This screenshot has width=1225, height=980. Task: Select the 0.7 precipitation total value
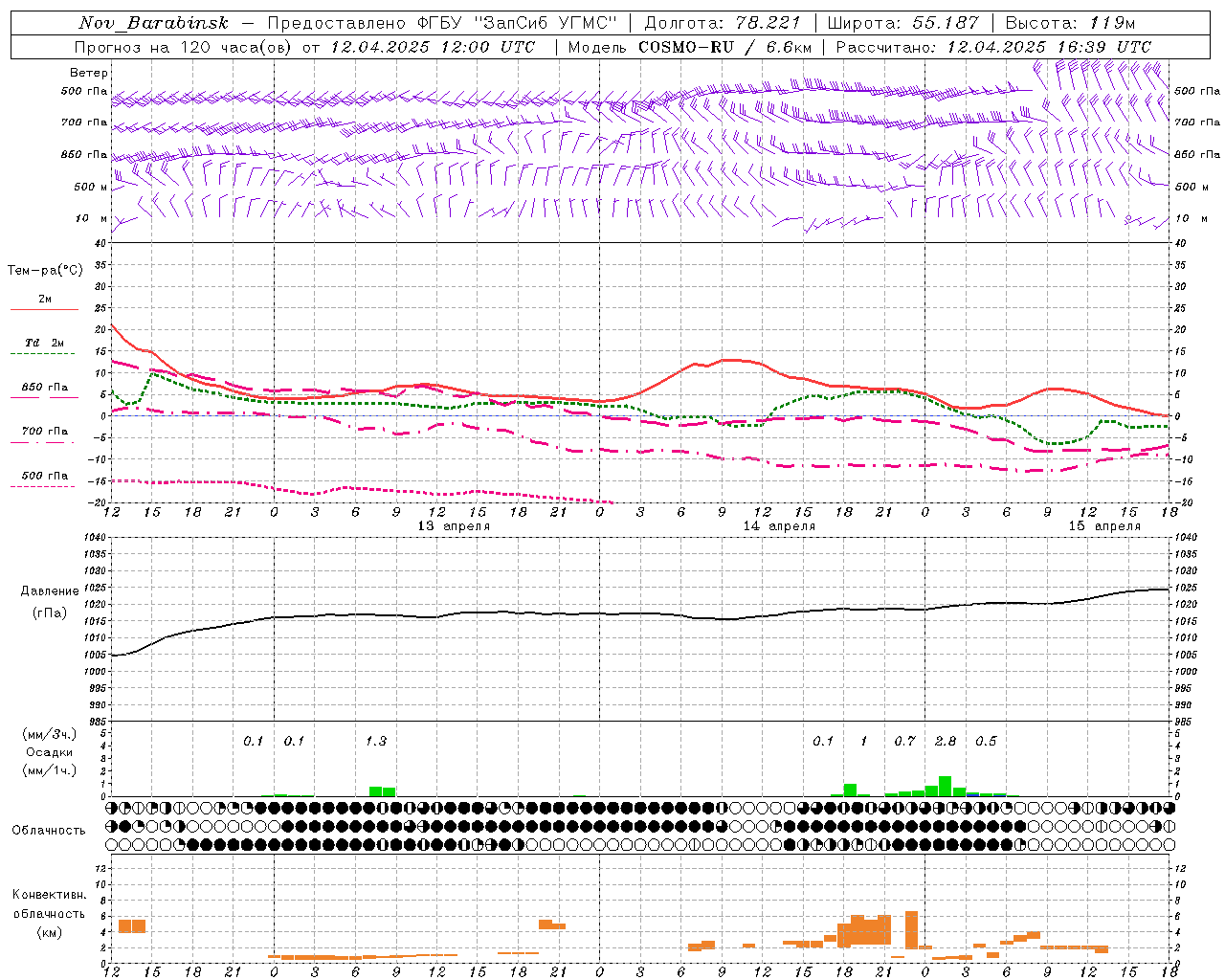point(904,741)
